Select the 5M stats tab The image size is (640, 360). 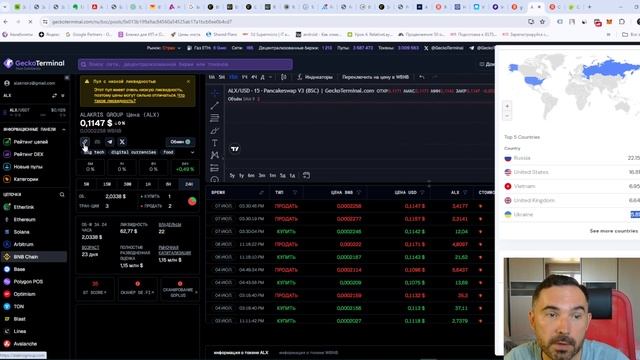click(x=87, y=184)
